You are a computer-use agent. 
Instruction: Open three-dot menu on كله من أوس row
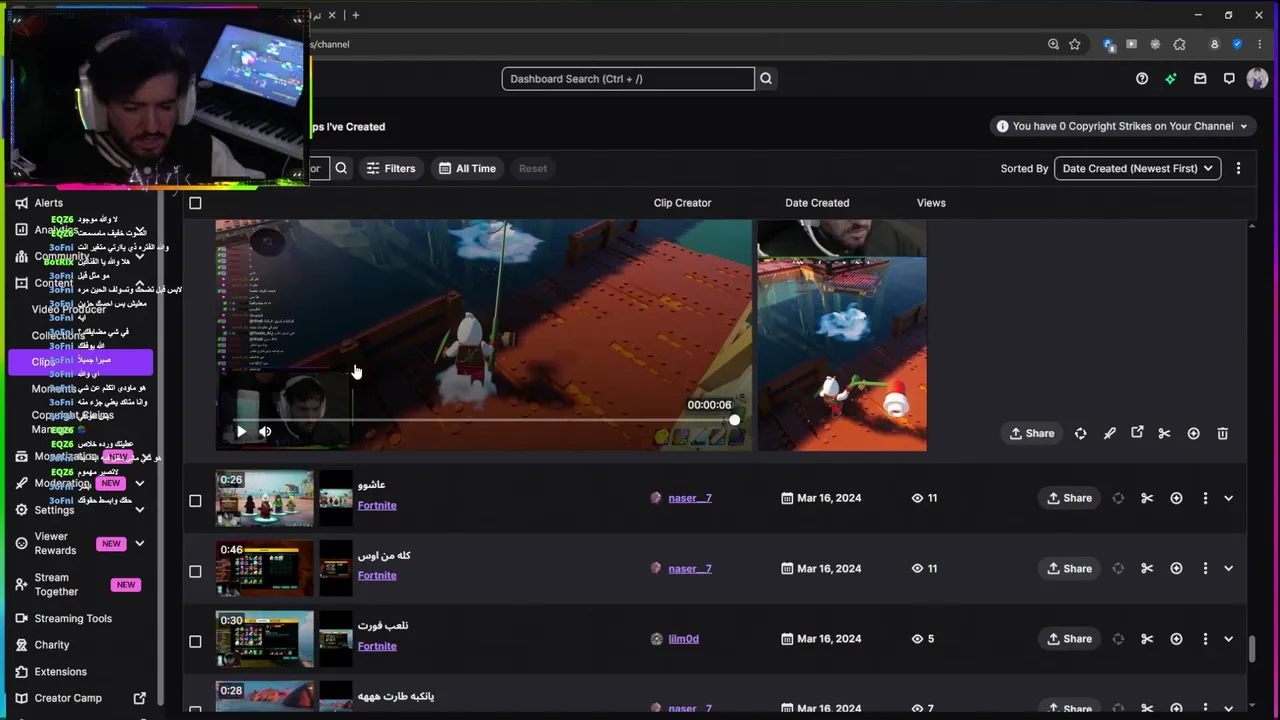[1205, 568]
